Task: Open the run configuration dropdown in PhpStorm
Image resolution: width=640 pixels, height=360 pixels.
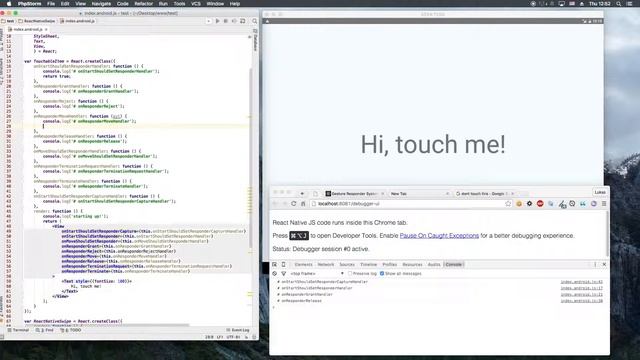Action: tap(209, 21)
